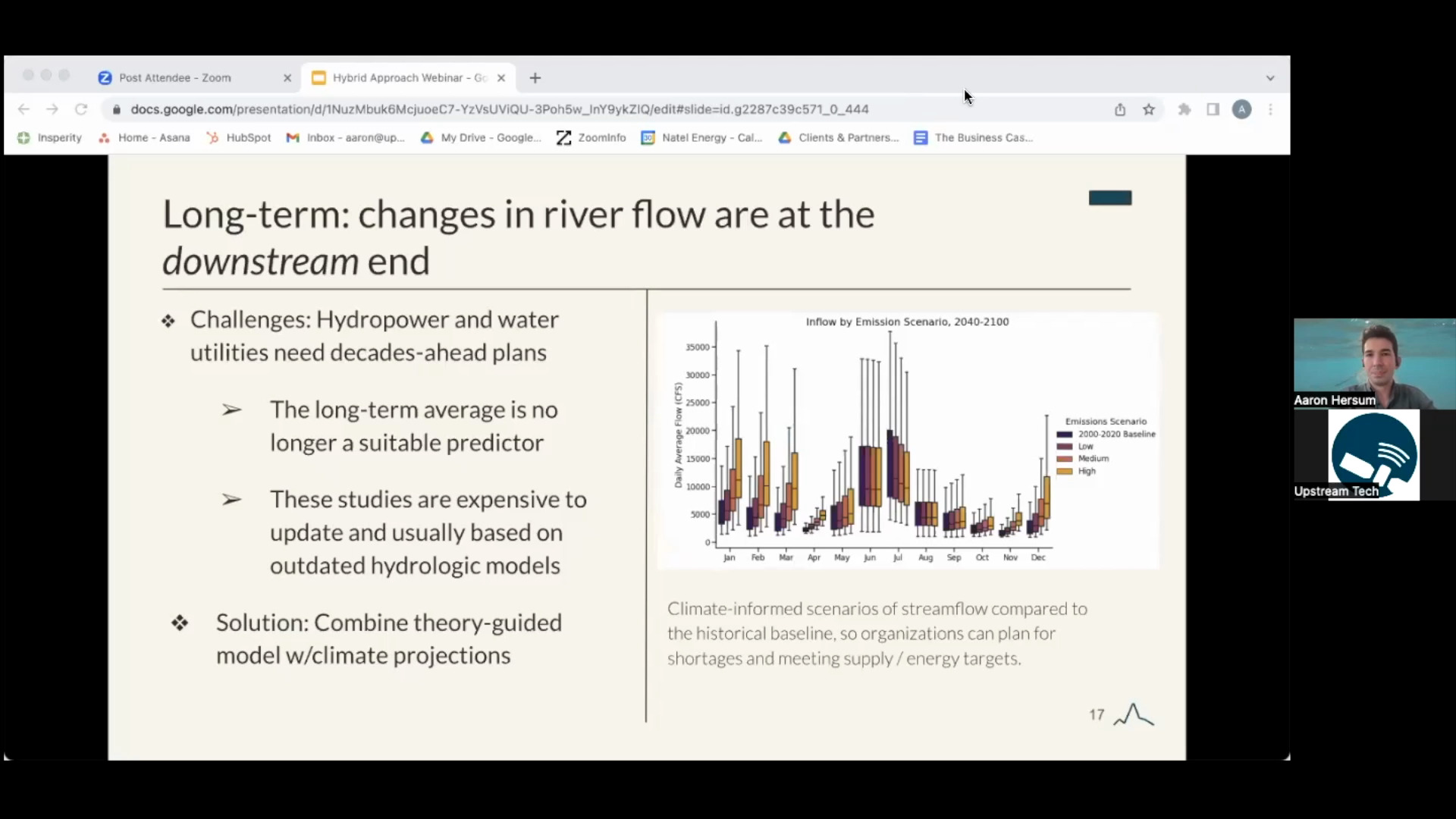Open Chrome three-dot menu
The width and height of the screenshot is (1456, 819).
1270,109
